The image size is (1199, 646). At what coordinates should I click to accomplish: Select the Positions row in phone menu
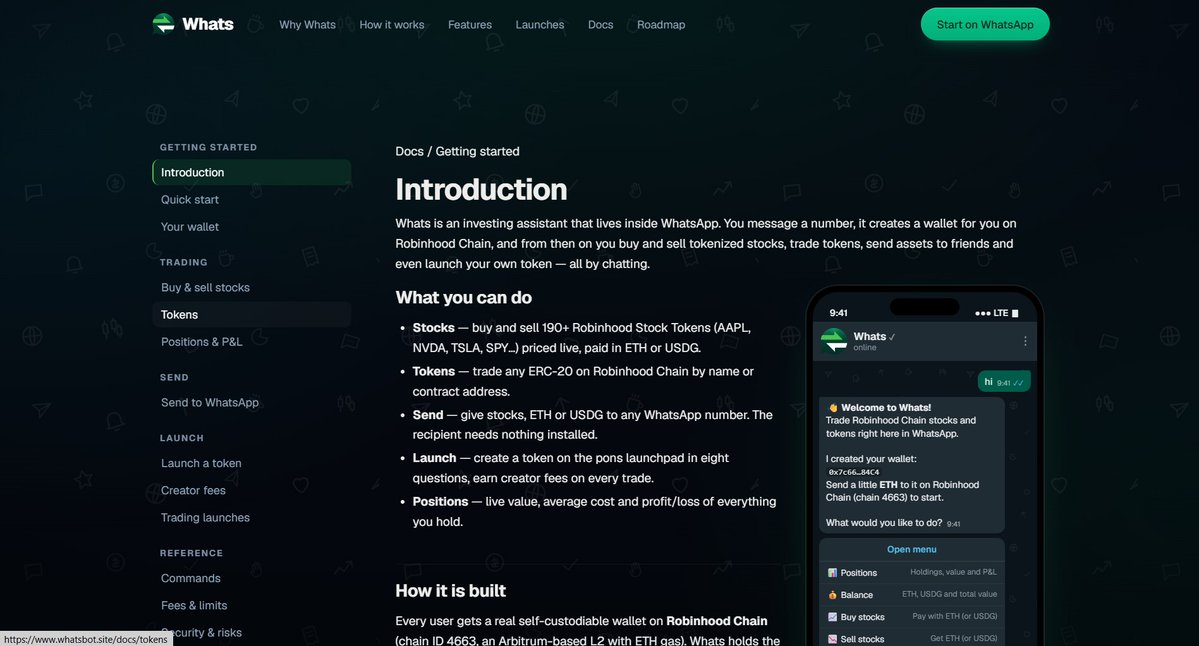point(911,572)
